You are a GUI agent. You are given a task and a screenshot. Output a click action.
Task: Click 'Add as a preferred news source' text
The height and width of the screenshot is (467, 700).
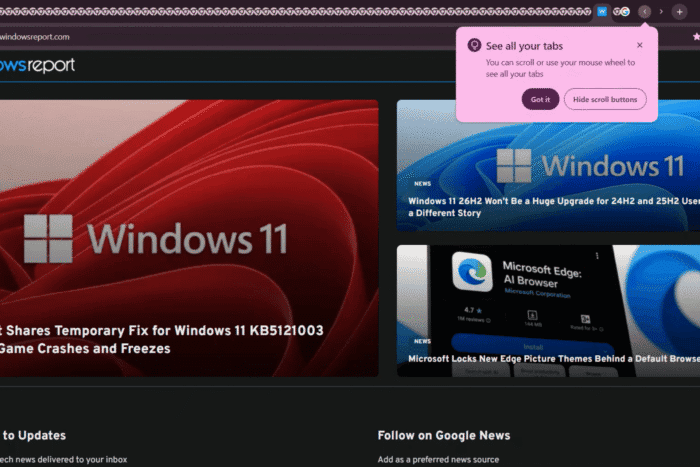(438, 459)
